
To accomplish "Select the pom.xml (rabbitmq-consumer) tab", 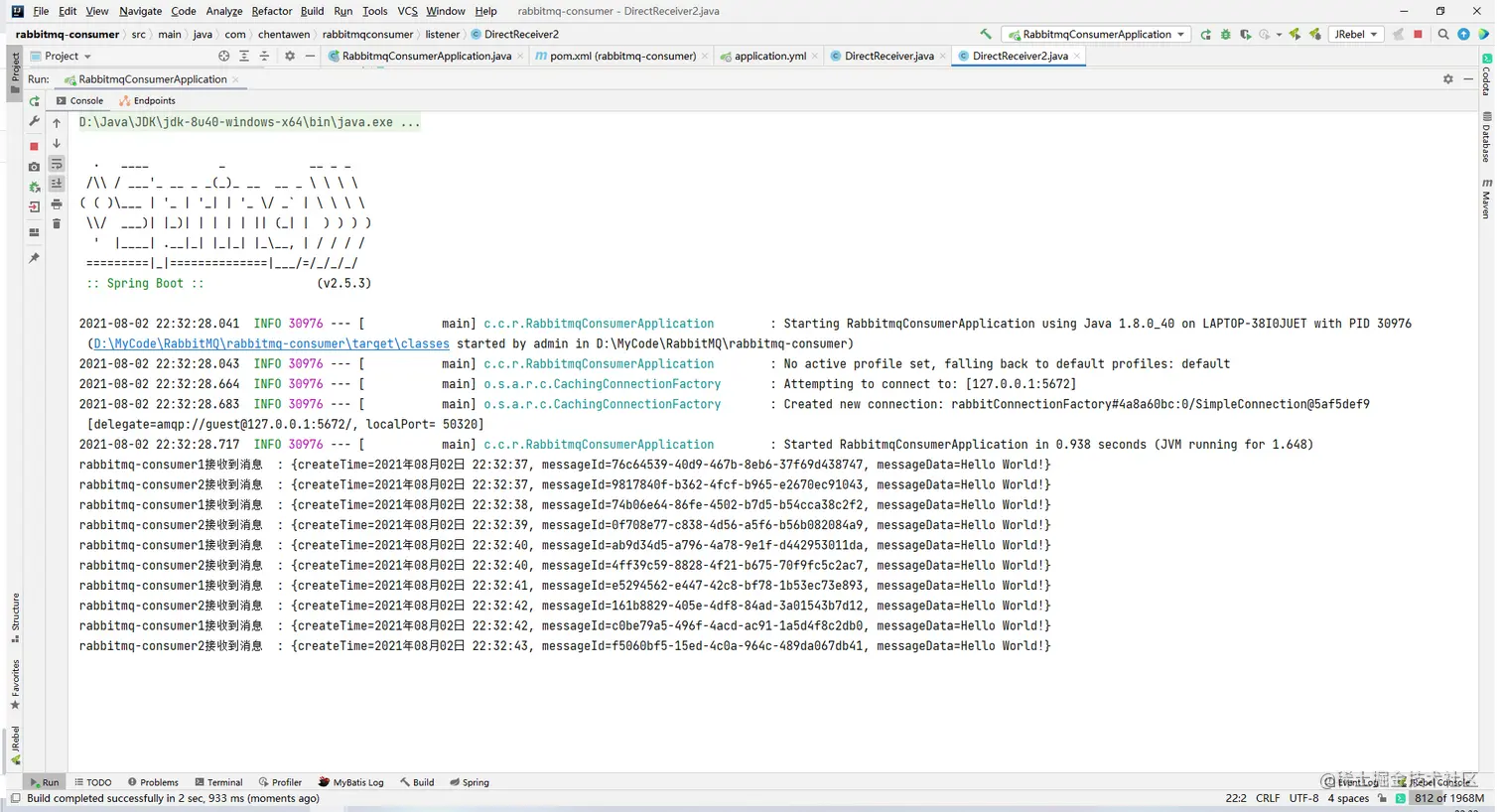I will tap(621, 56).
